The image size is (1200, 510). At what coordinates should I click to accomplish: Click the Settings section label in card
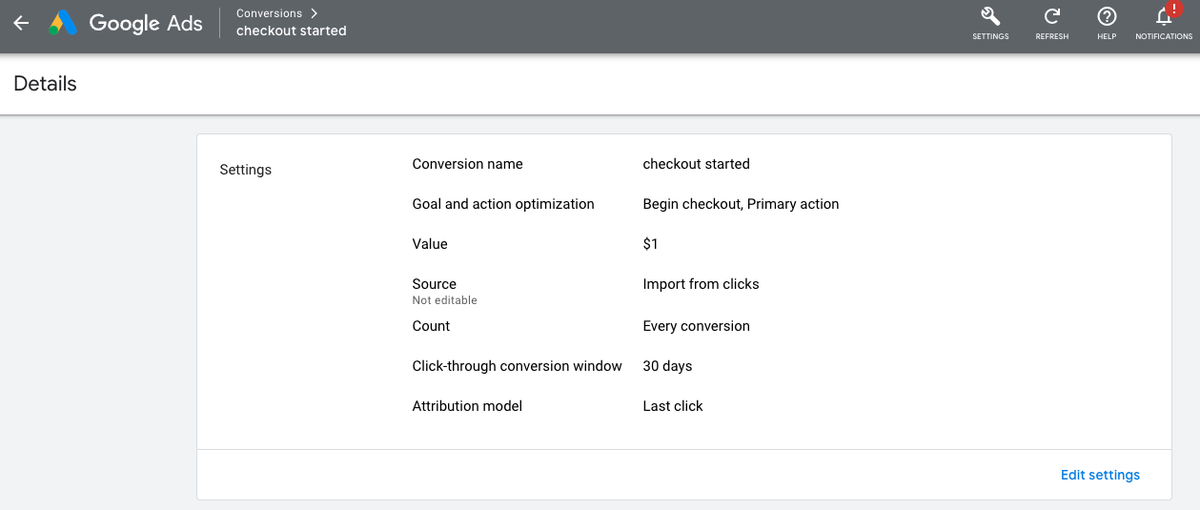click(245, 170)
